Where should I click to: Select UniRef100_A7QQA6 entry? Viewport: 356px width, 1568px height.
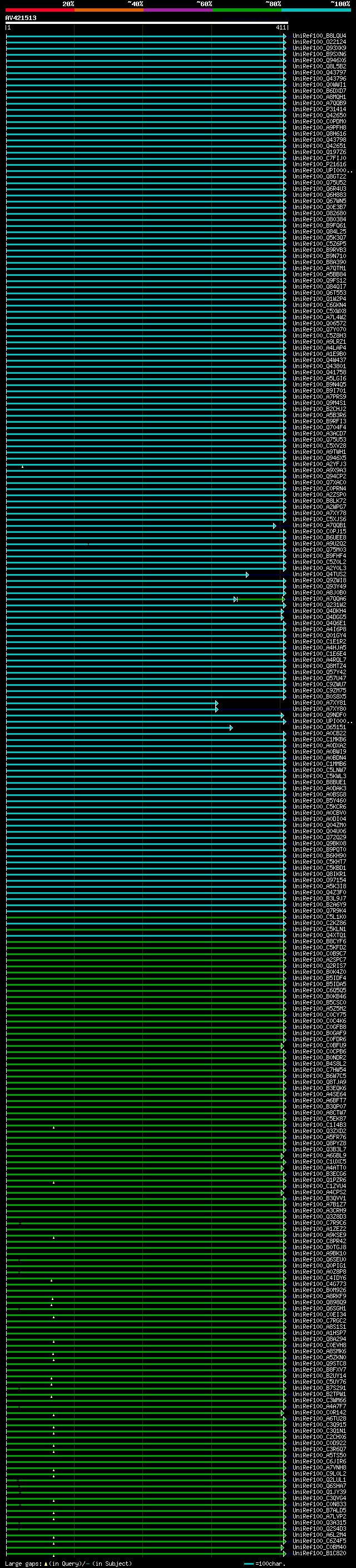click(x=319, y=599)
